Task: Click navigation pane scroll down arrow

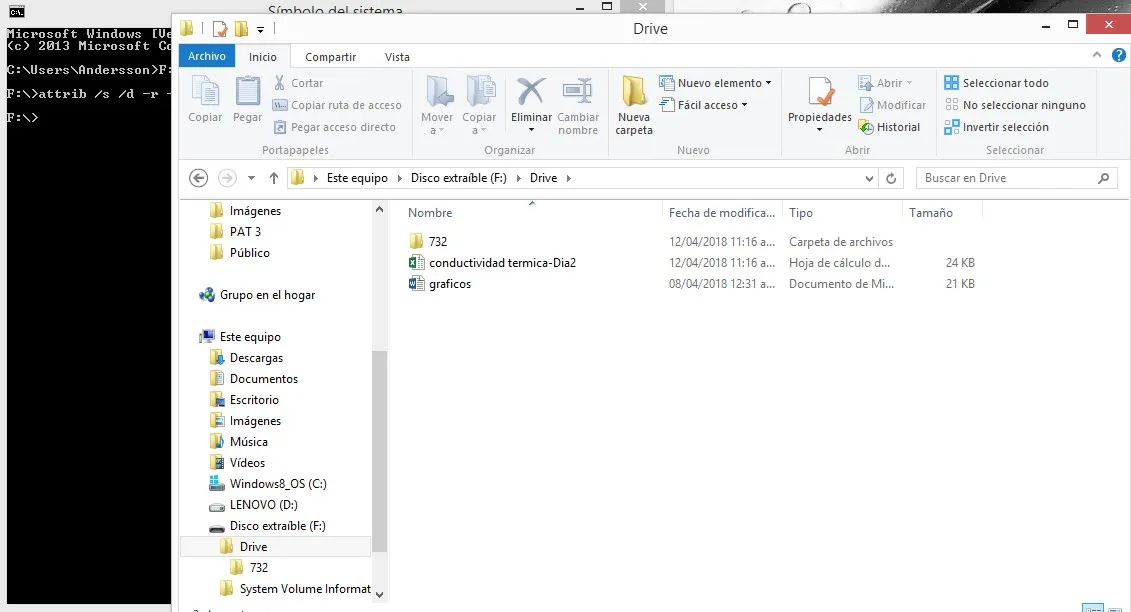Action: point(379,595)
